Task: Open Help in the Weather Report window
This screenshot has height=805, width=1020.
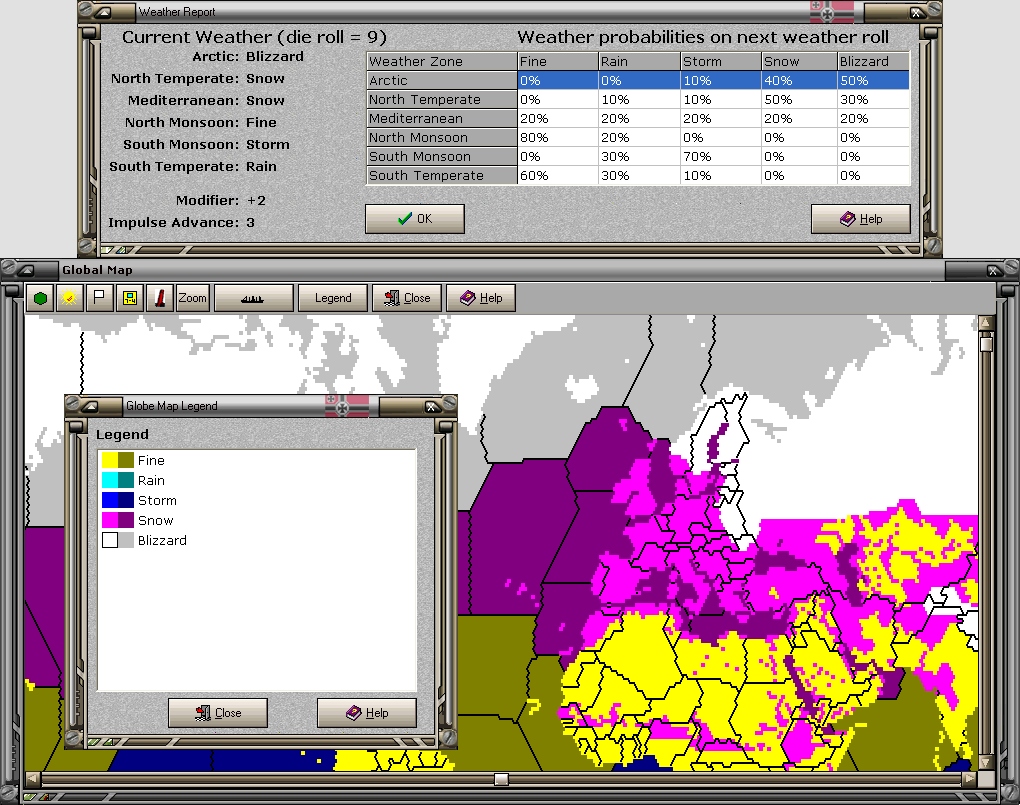Action: tap(860, 219)
